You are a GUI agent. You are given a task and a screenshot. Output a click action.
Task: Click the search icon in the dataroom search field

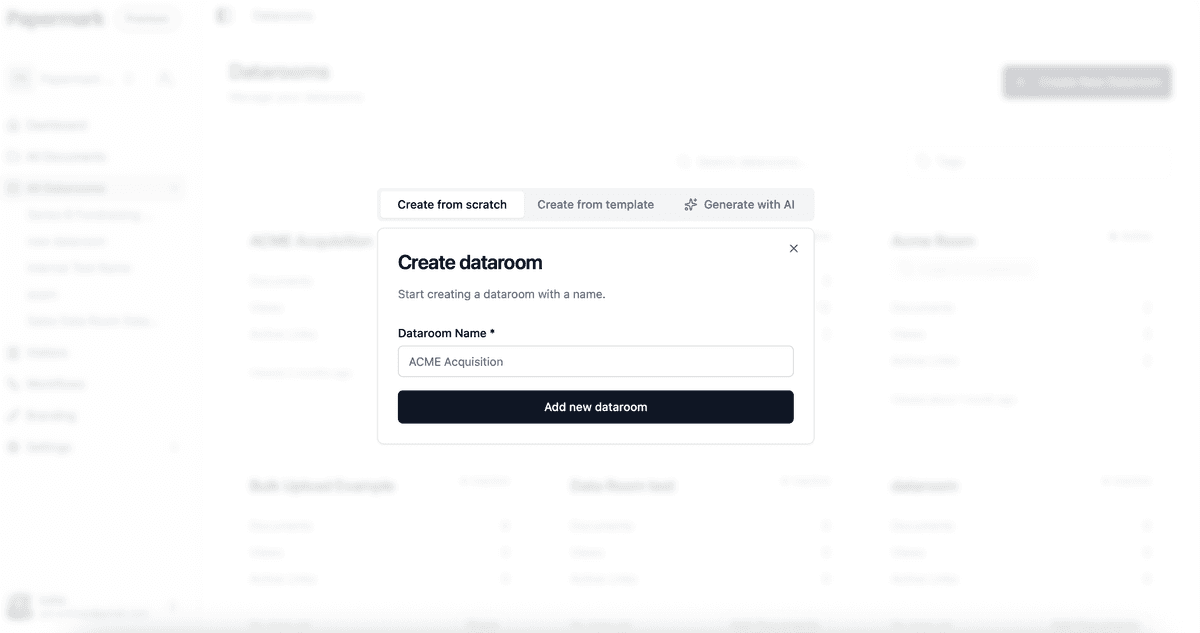[684, 161]
